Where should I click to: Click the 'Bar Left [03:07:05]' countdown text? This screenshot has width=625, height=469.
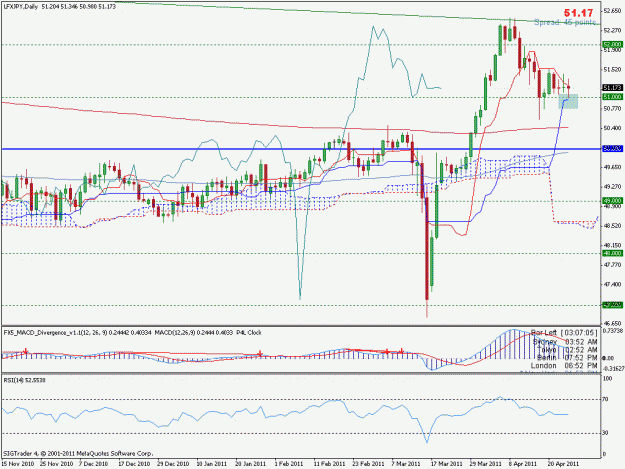pos(564,332)
